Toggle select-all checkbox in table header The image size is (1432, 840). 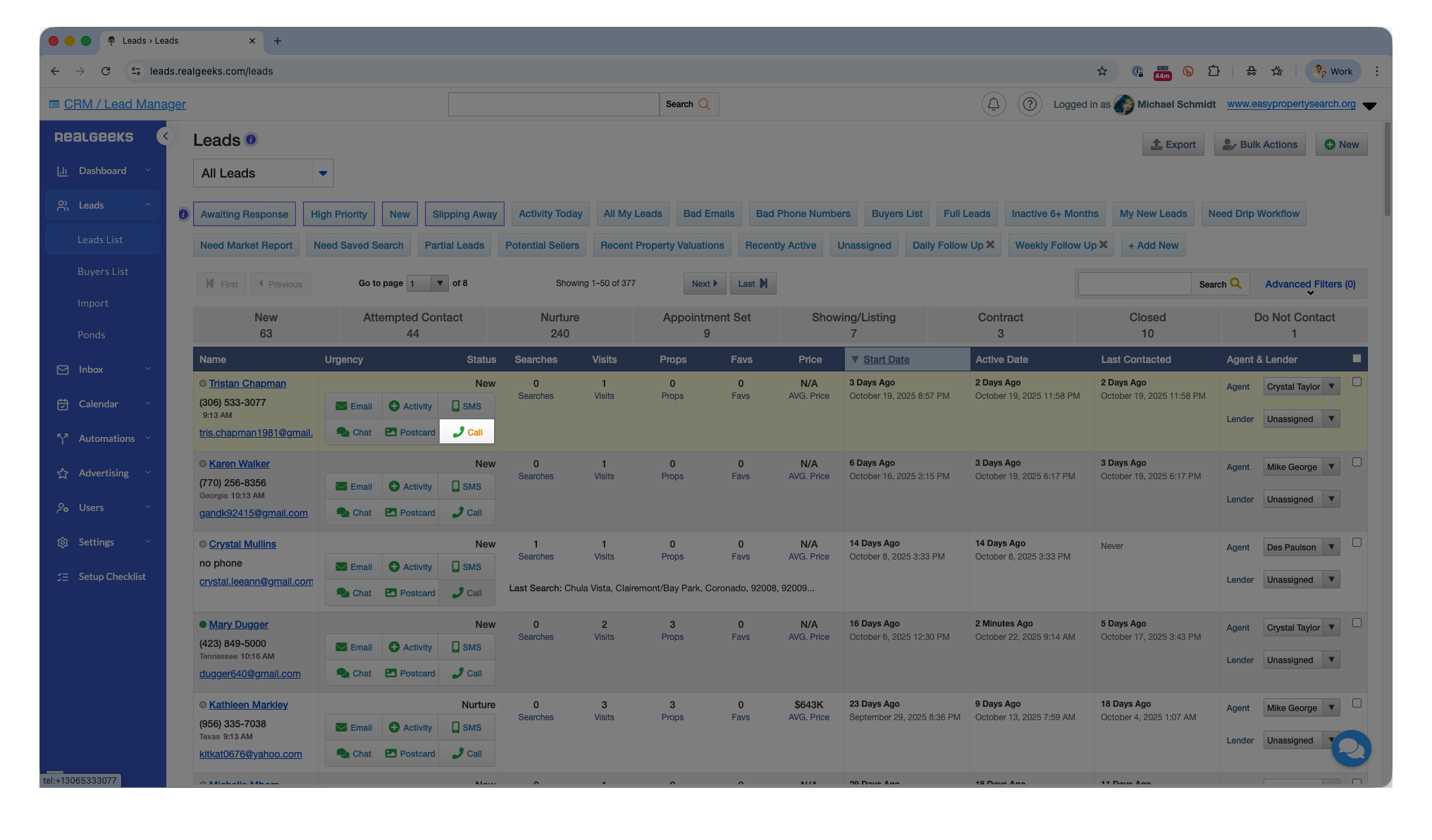(x=1357, y=359)
